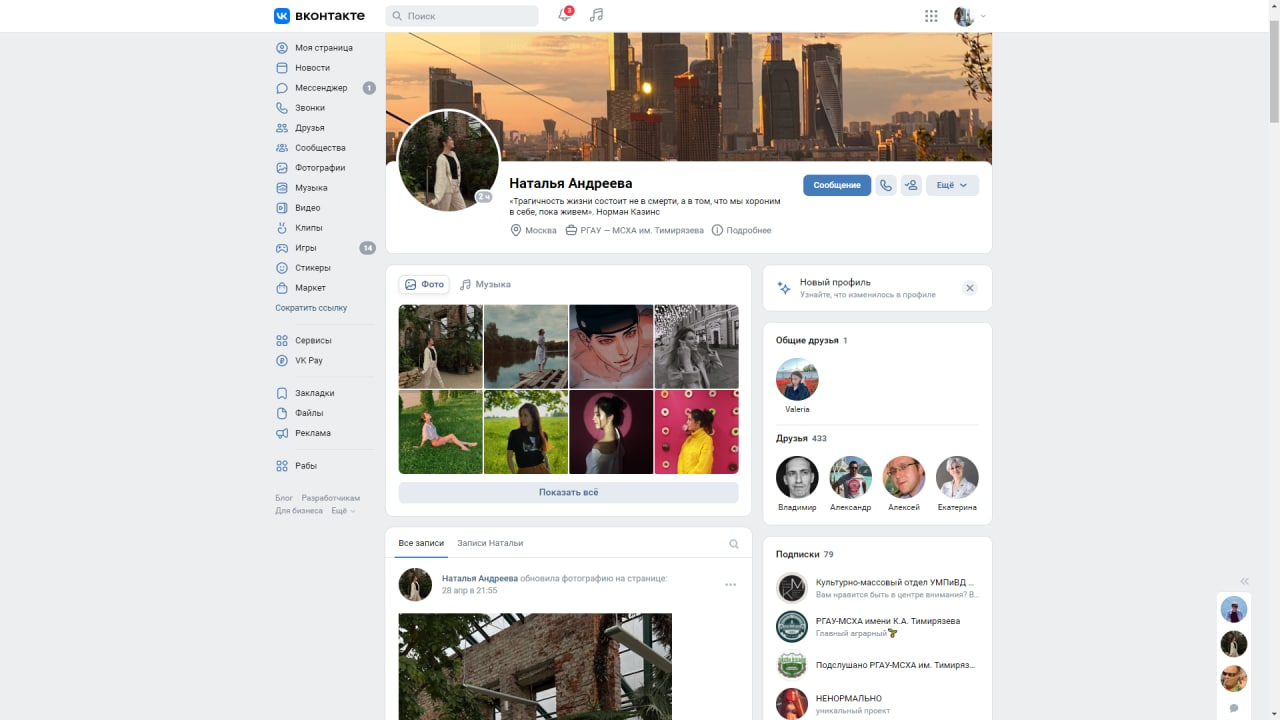Click the Реклама megaphone icon

282,433
